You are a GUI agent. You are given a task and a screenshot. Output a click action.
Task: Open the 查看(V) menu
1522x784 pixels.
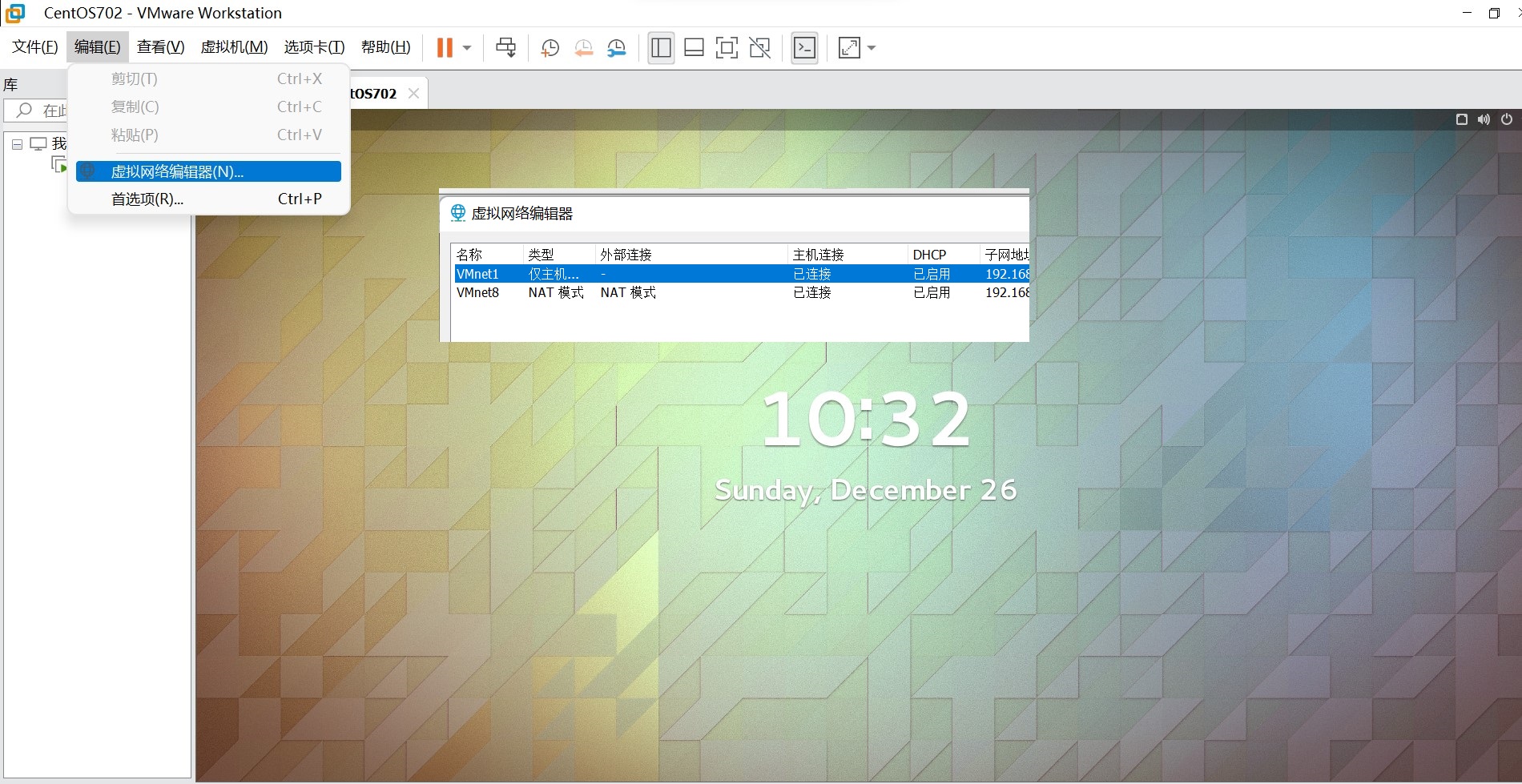pyautogui.click(x=160, y=47)
